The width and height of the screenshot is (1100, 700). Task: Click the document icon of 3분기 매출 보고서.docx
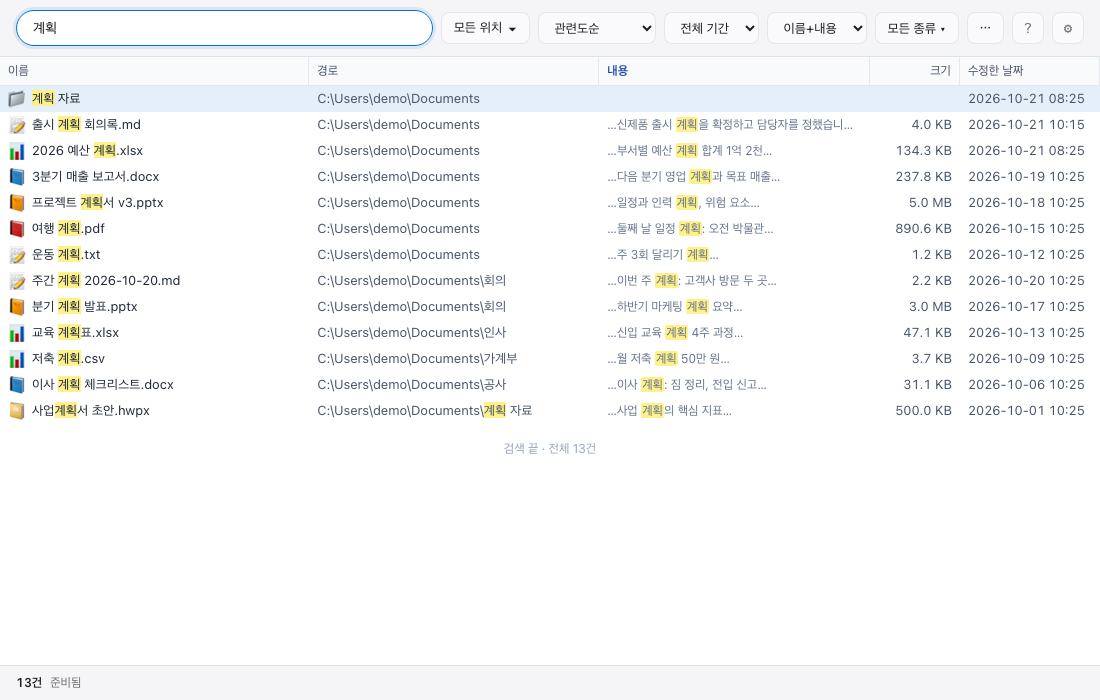[17, 177]
